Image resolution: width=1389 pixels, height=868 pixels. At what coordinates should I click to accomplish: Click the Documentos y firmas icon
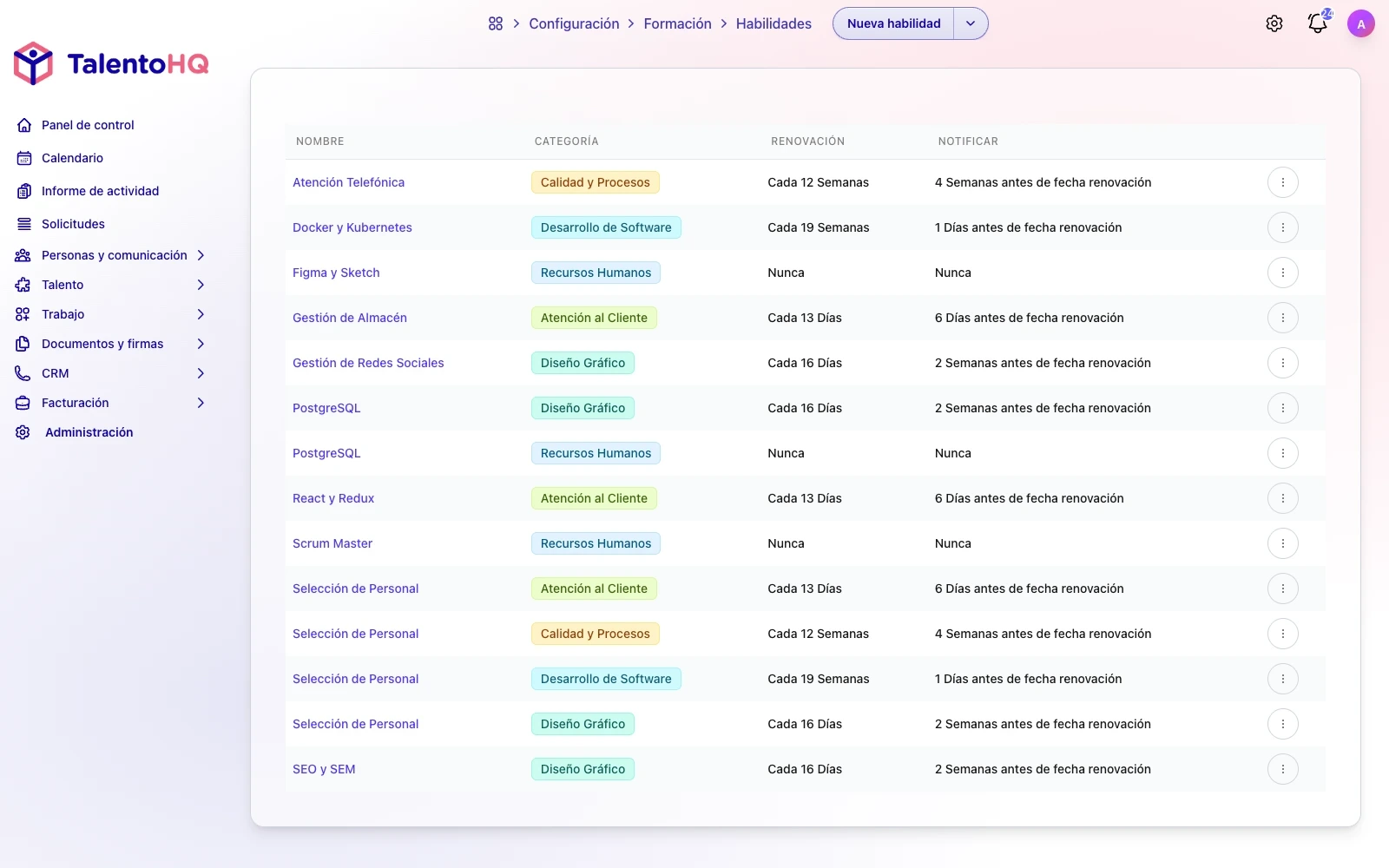[23, 344]
